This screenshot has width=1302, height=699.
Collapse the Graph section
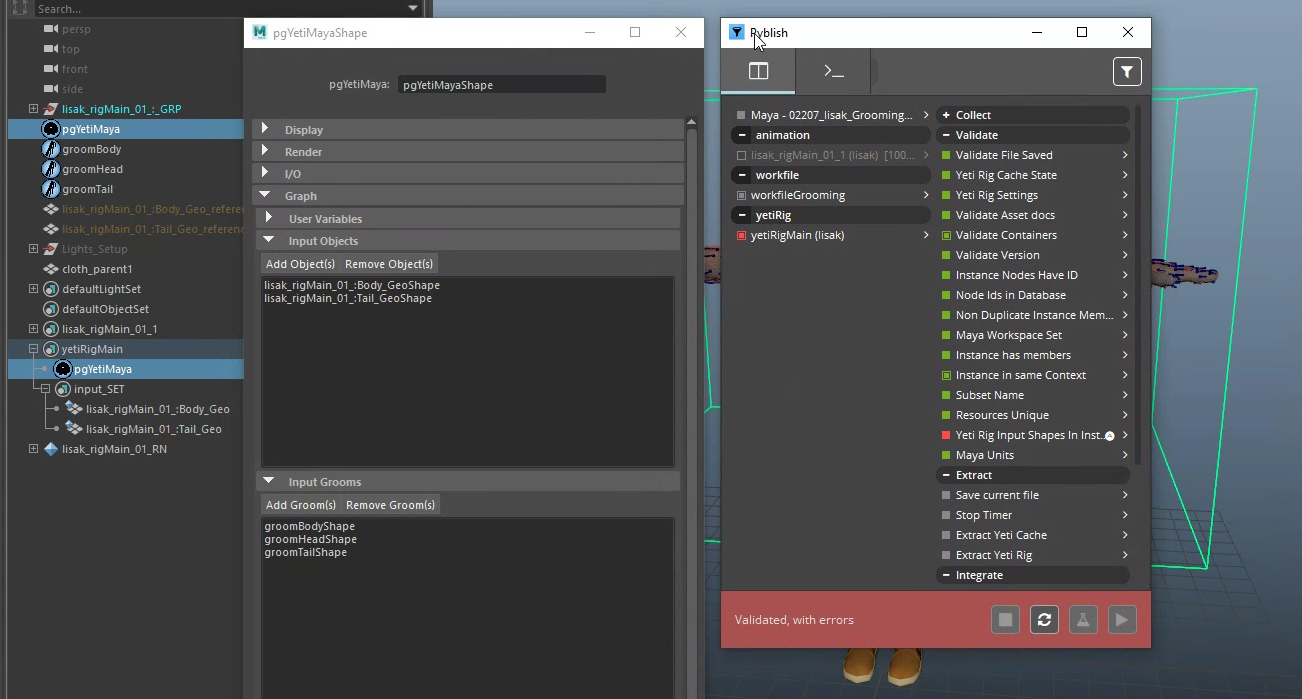click(x=265, y=195)
